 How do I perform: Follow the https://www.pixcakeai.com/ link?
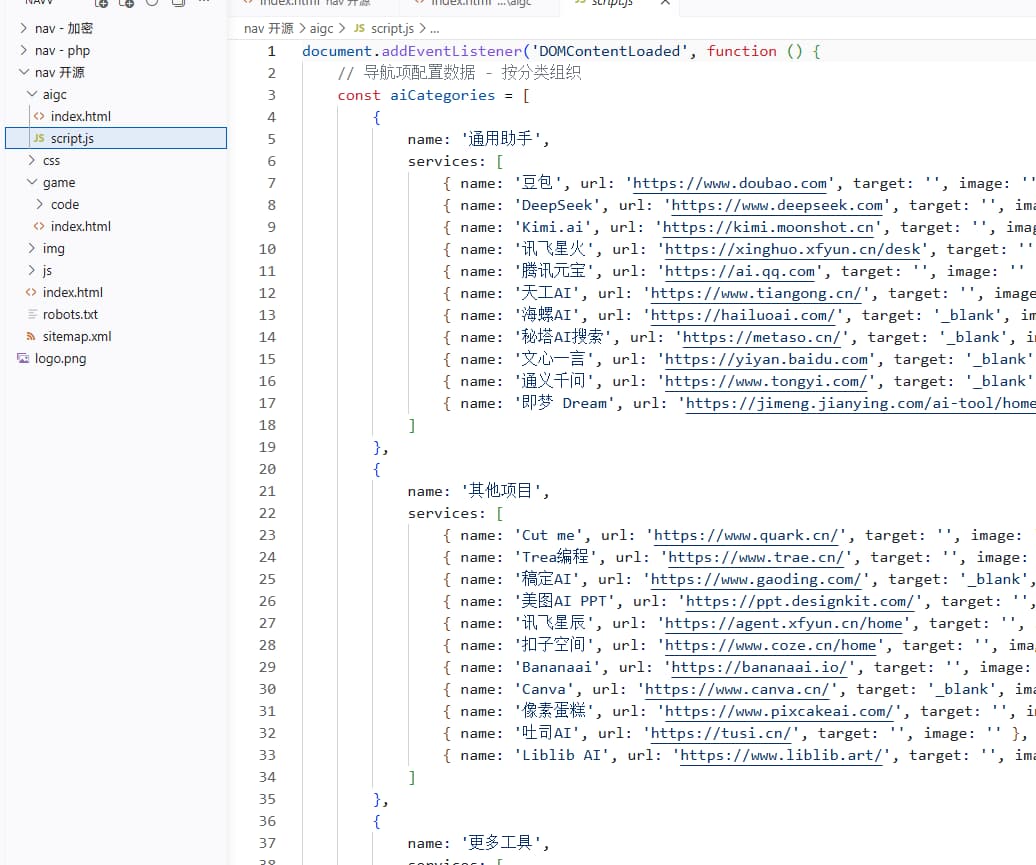click(x=779, y=711)
